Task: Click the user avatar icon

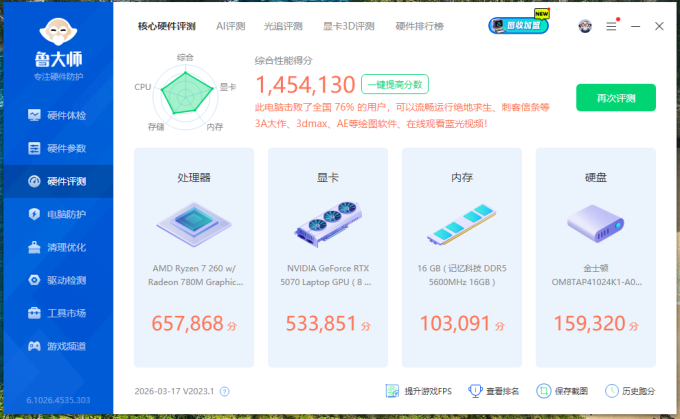Action: [585, 26]
